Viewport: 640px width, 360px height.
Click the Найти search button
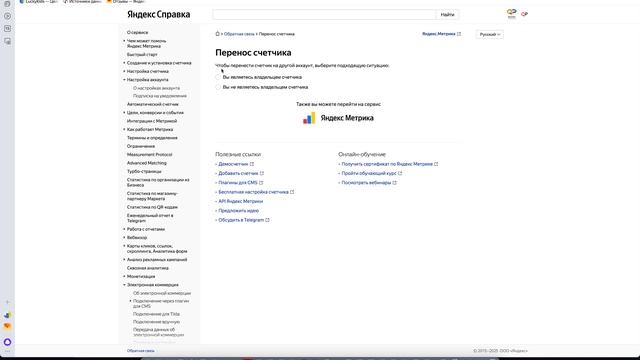pyautogui.click(x=447, y=15)
